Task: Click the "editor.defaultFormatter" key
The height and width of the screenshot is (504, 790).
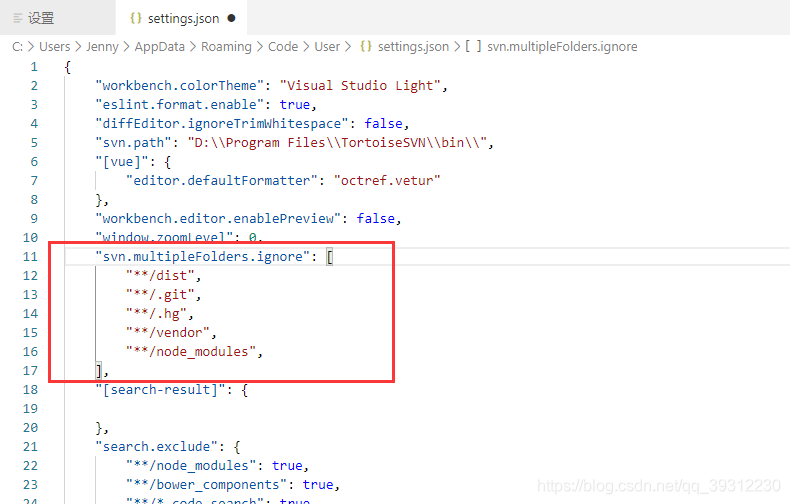Action: tap(222, 181)
